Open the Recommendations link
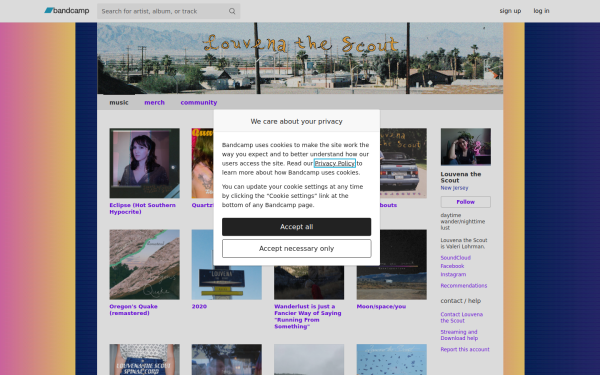 [x=463, y=286]
